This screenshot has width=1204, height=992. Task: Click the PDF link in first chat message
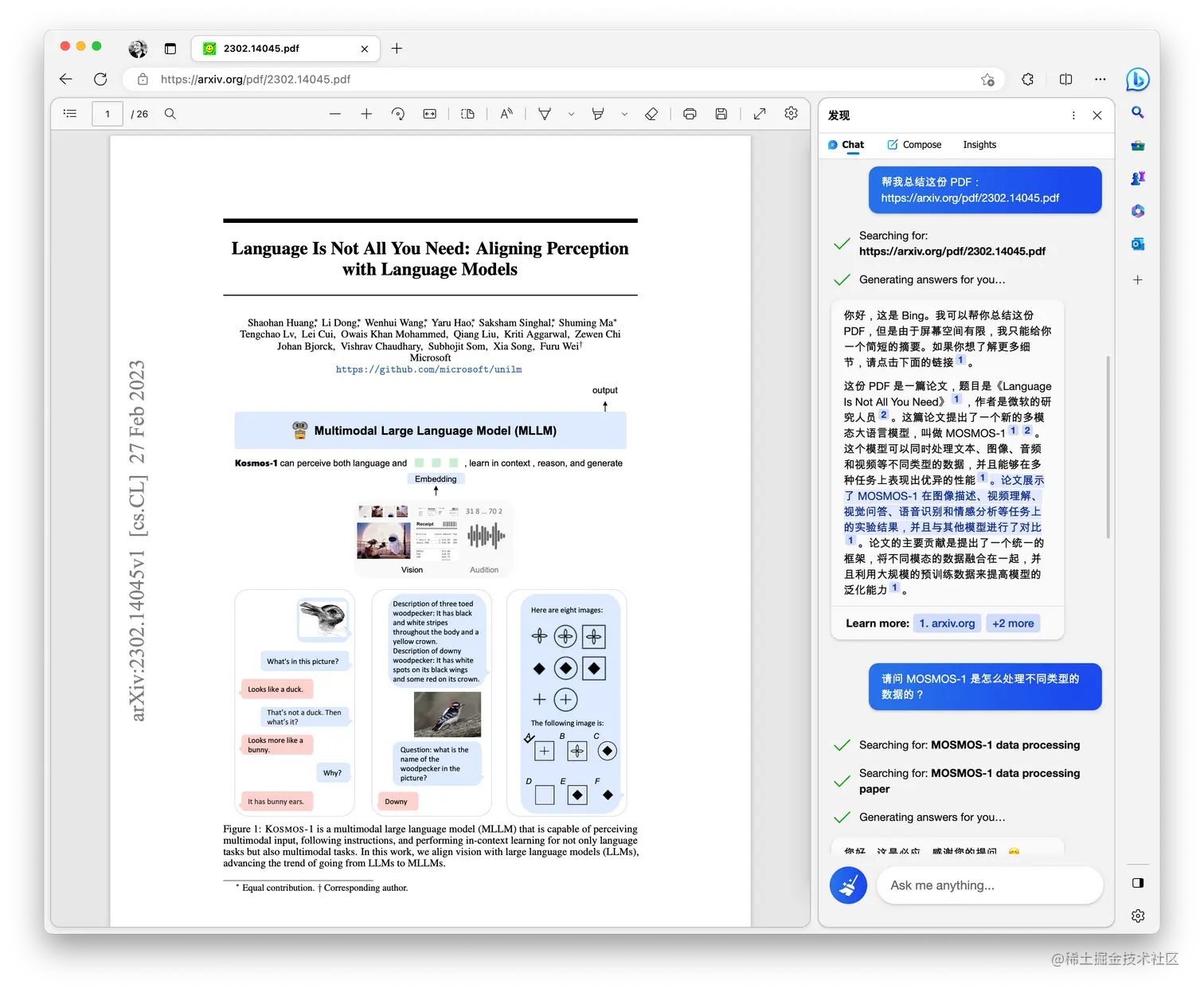970,198
